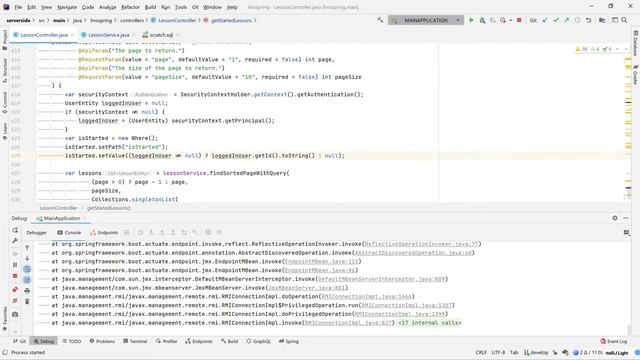
Task: Open Git tool window from bottom bar
Action: 19,341
